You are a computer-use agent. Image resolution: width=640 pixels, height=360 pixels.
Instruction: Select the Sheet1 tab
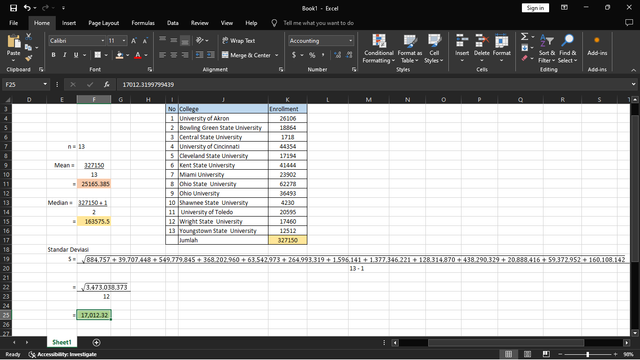tap(62, 342)
